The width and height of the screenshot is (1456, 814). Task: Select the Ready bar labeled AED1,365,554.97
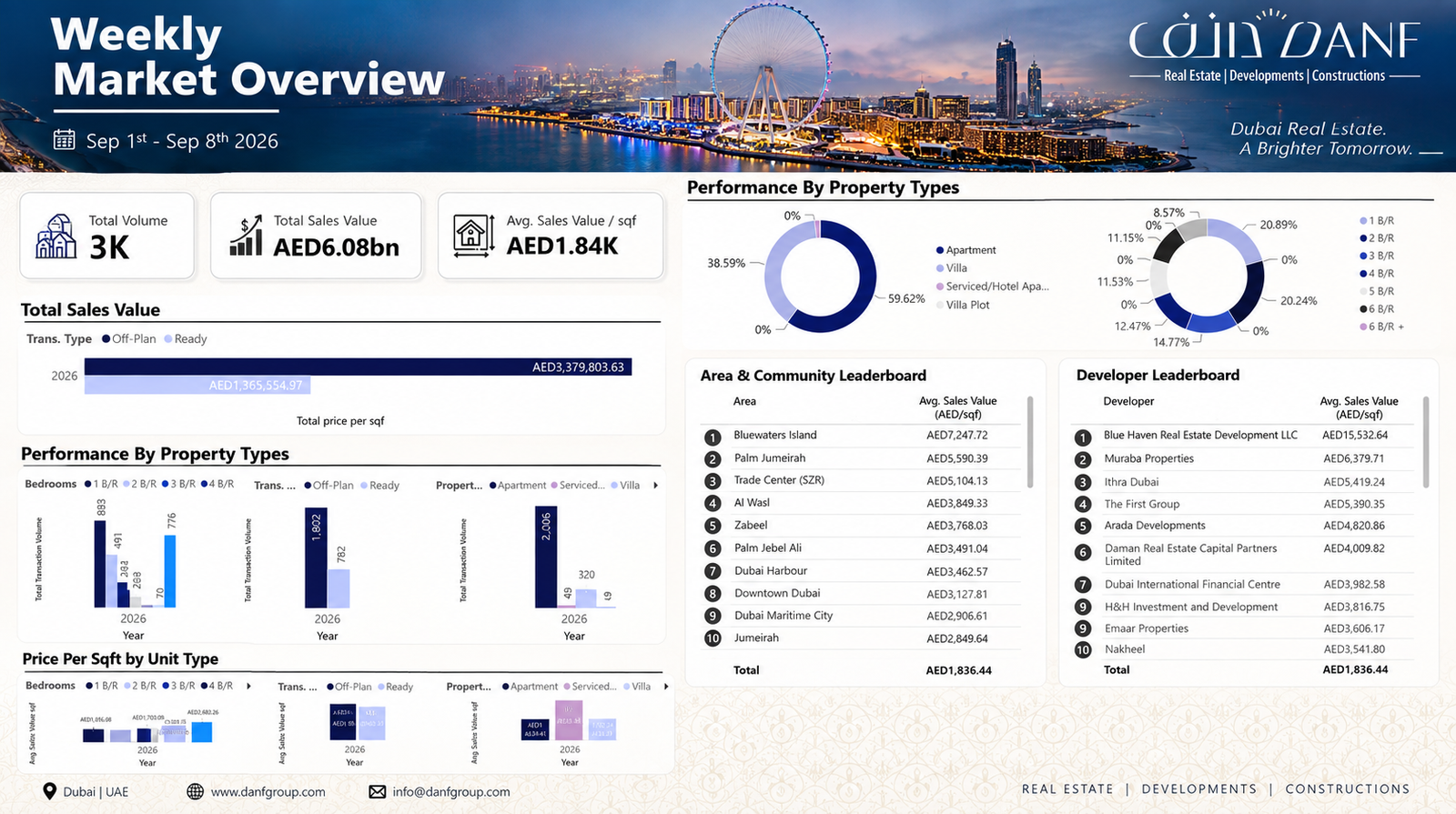tap(197, 386)
